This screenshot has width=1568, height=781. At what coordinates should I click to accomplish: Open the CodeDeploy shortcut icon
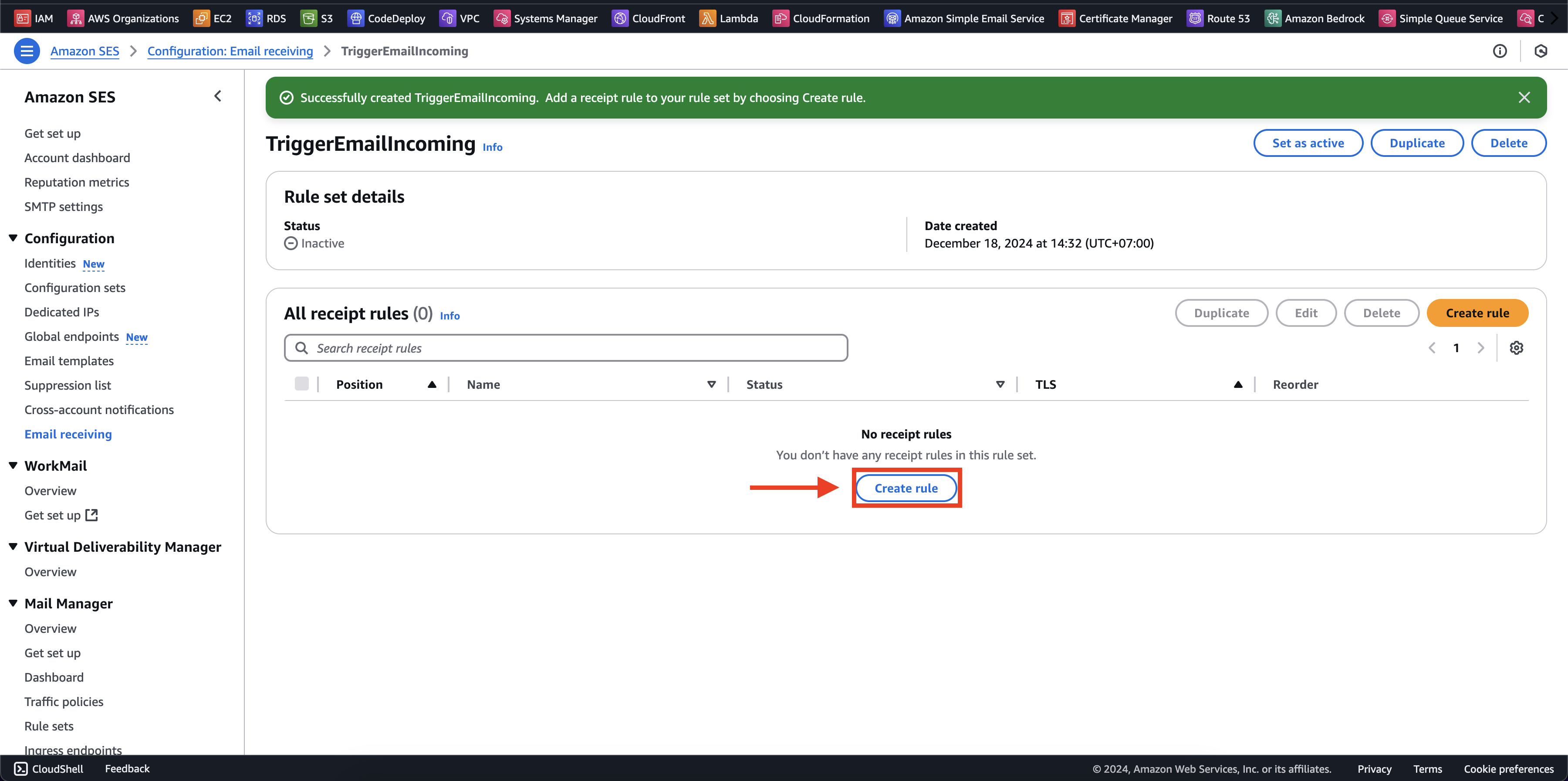(355, 18)
